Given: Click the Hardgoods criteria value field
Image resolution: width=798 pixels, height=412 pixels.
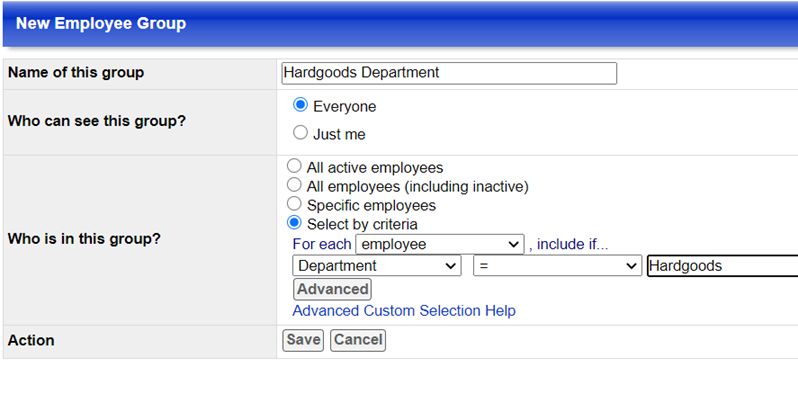Looking at the screenshot, I should coord(721,266).
